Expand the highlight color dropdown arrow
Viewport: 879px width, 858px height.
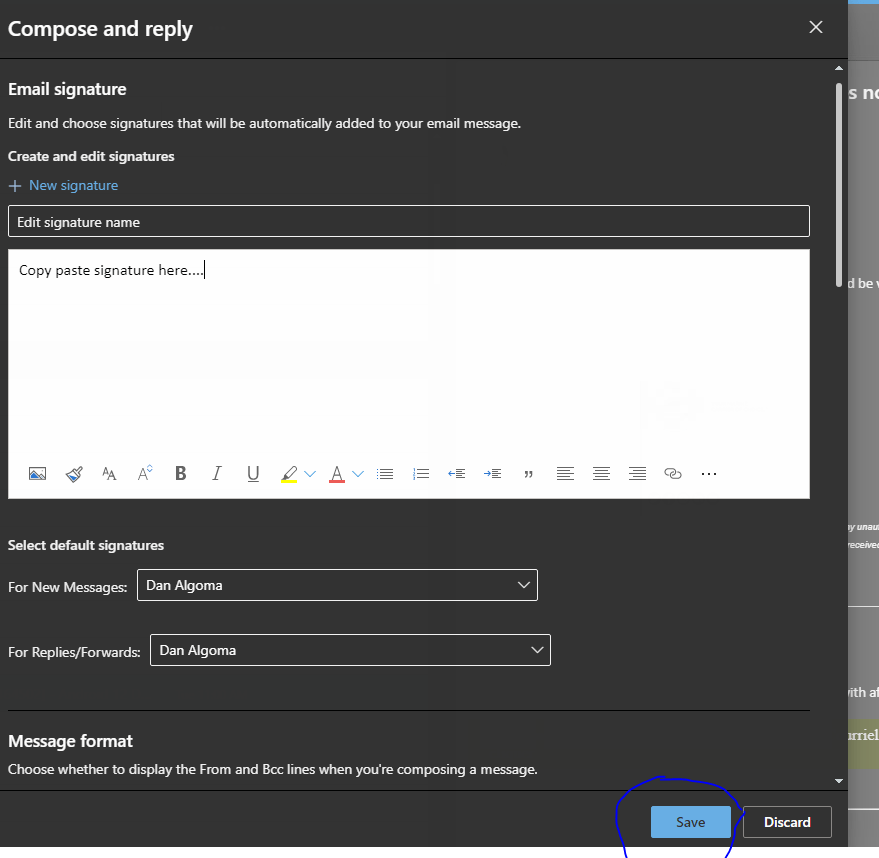tap(310, 474)
